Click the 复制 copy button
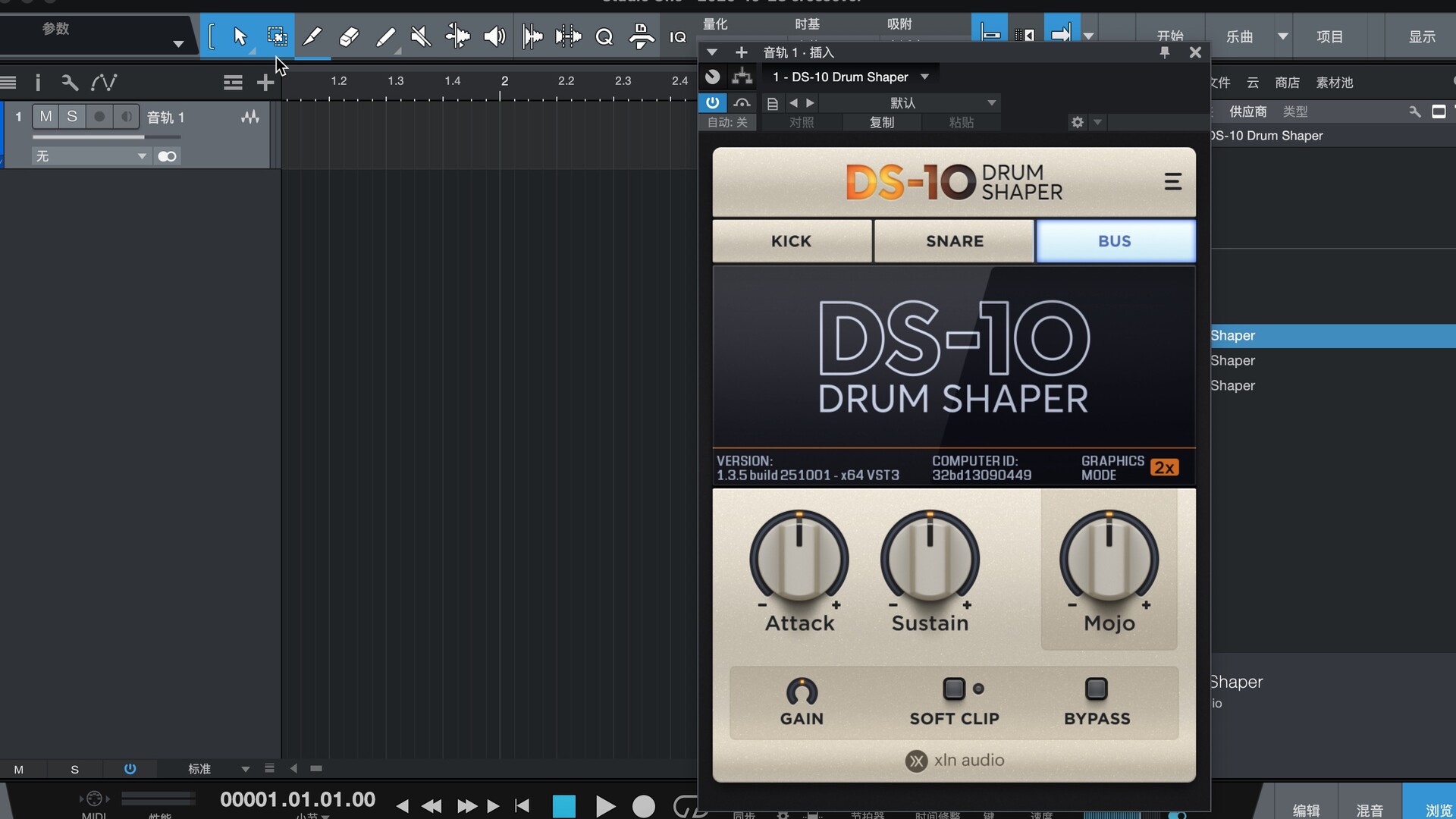 [x=882, y=122]
